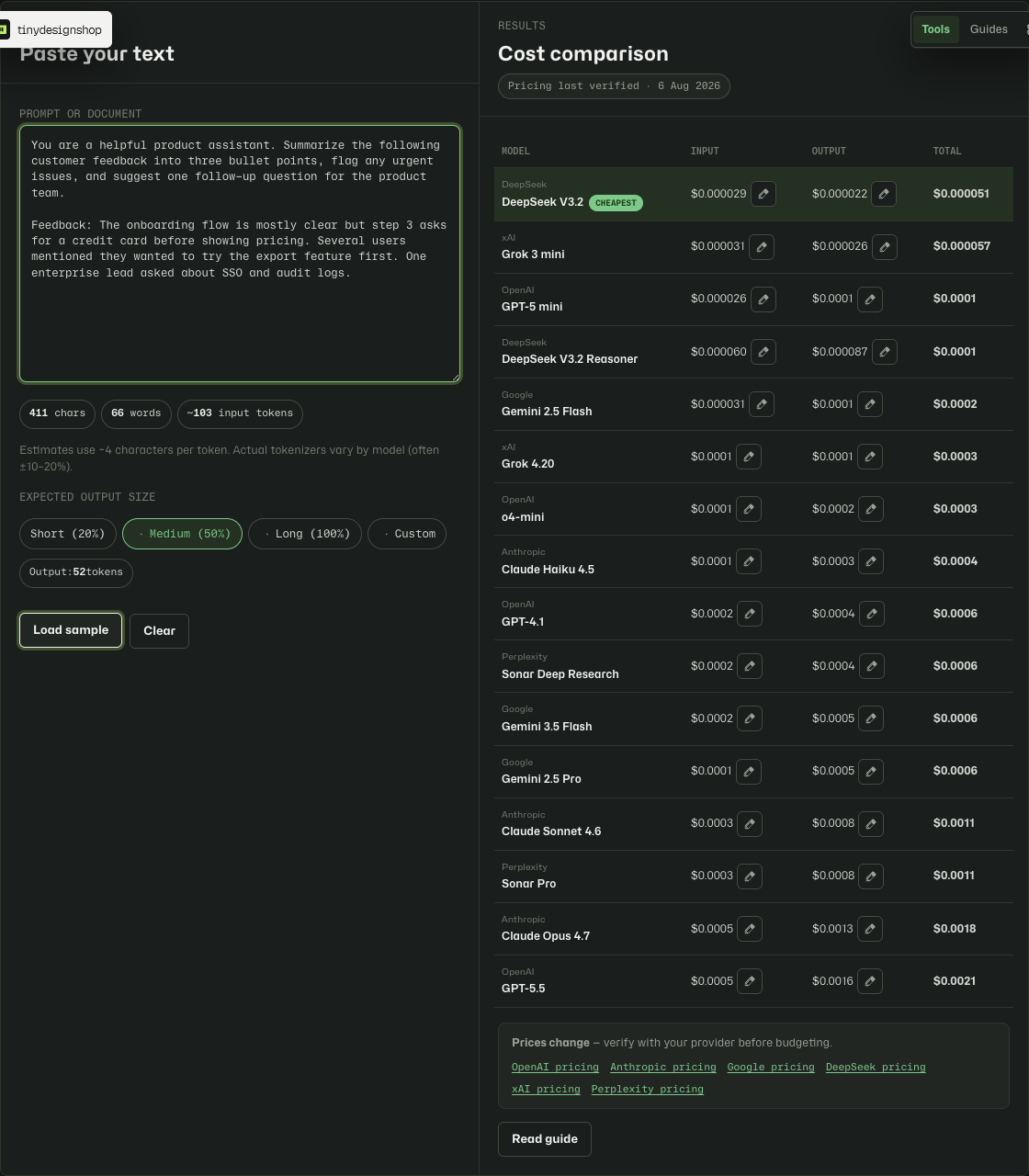Screen dimensions: 1029x1176
Task: Edit Claude Haiku 4.5 input price
Action: click(749, 561)
